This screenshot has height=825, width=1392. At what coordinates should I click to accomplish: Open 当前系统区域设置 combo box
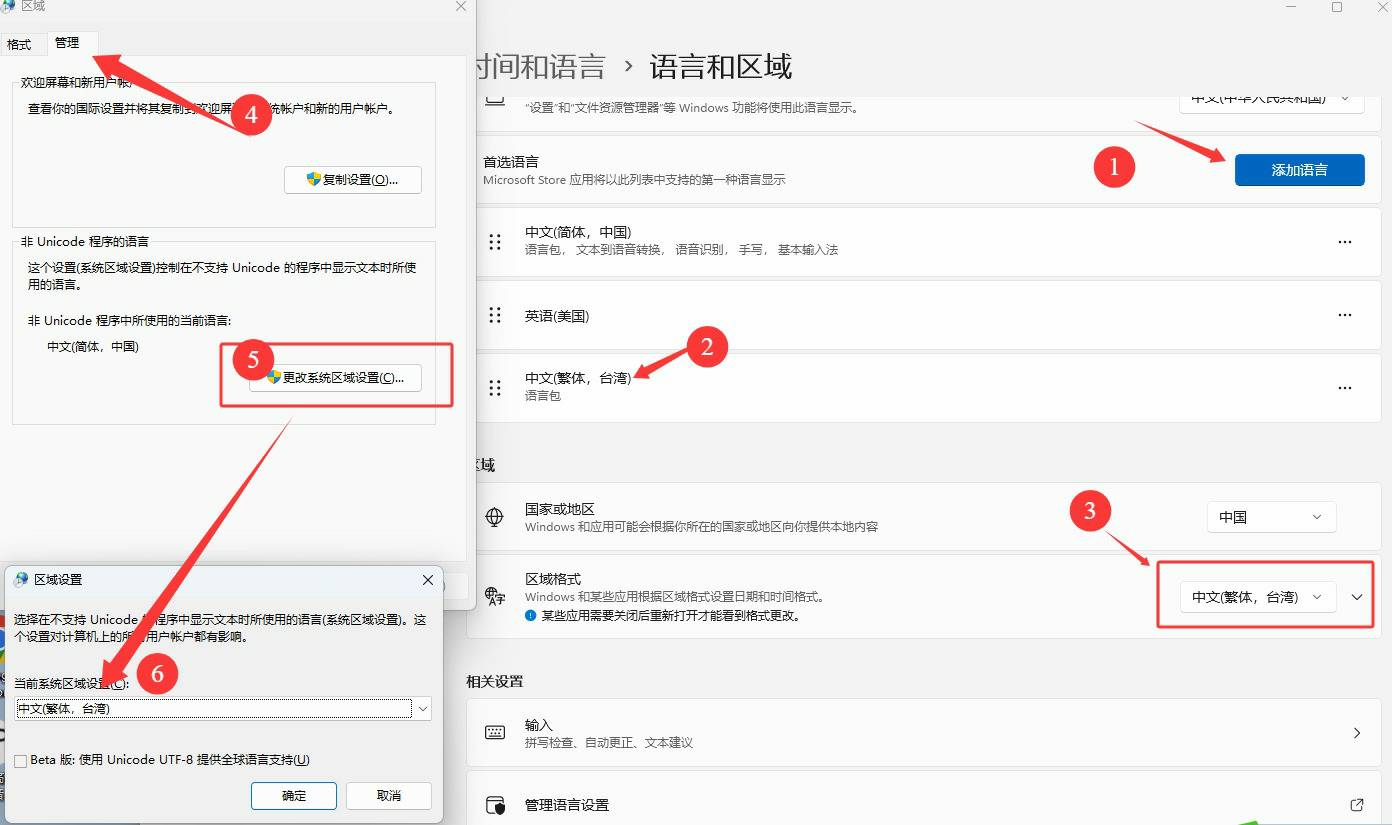[224, 709]
